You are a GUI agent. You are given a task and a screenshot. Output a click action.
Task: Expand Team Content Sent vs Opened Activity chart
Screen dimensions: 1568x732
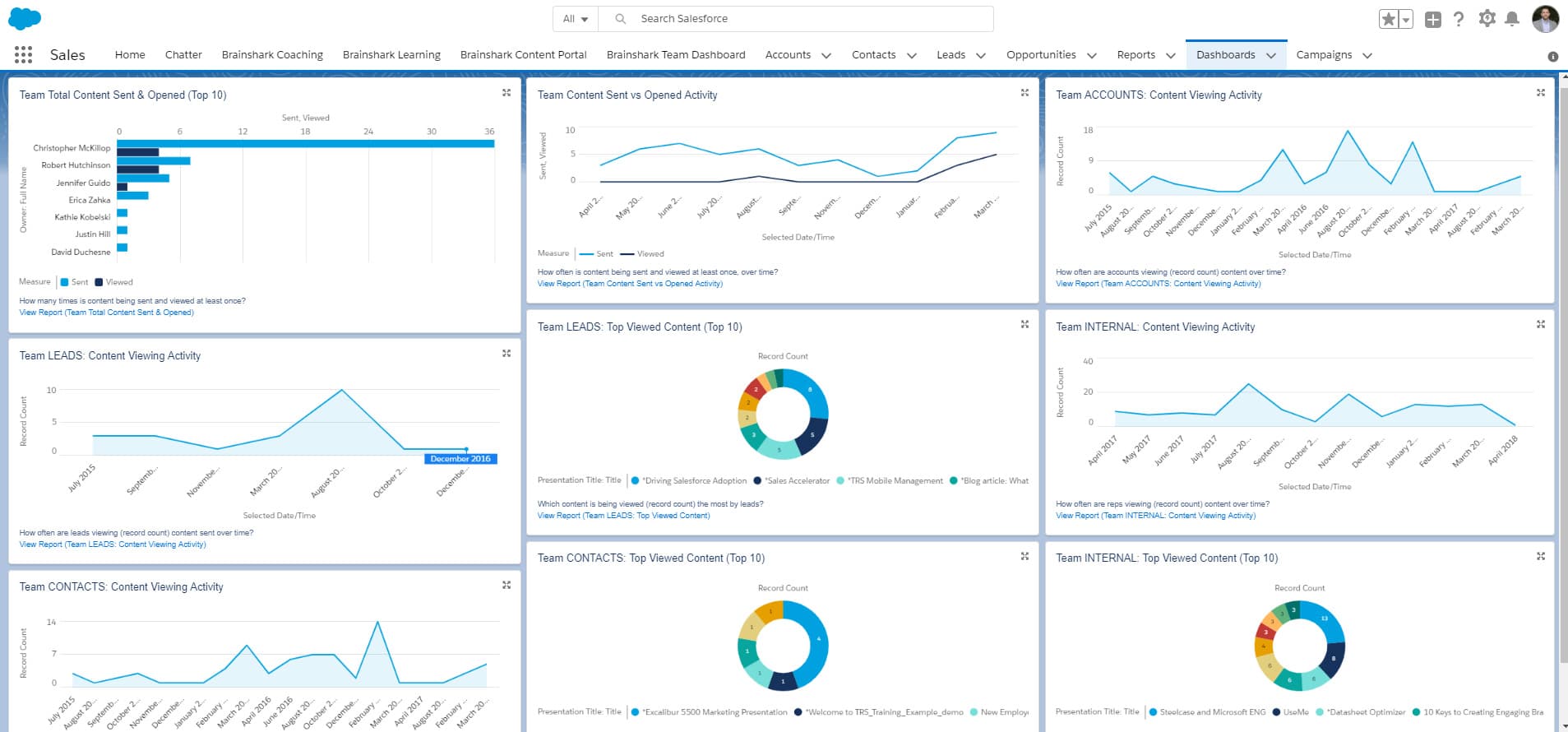(1025, 93)
